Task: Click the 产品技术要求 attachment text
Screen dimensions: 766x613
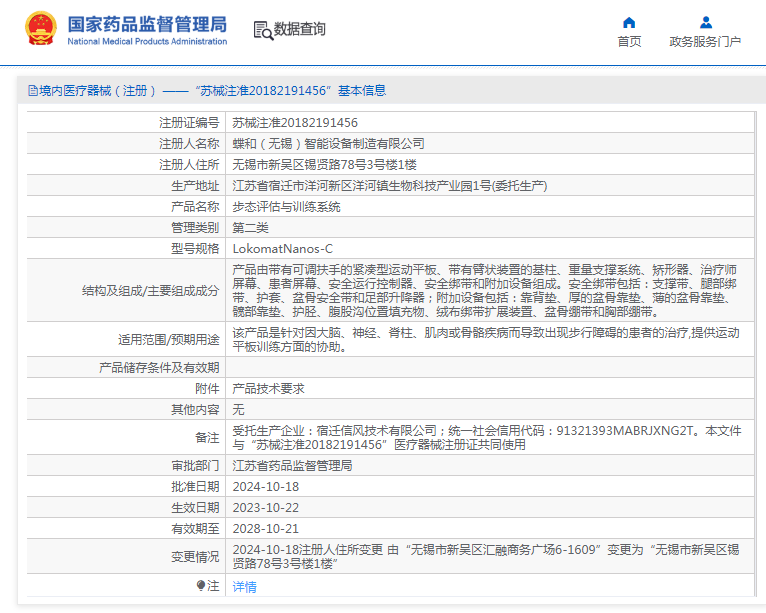Action: (268, 388)
